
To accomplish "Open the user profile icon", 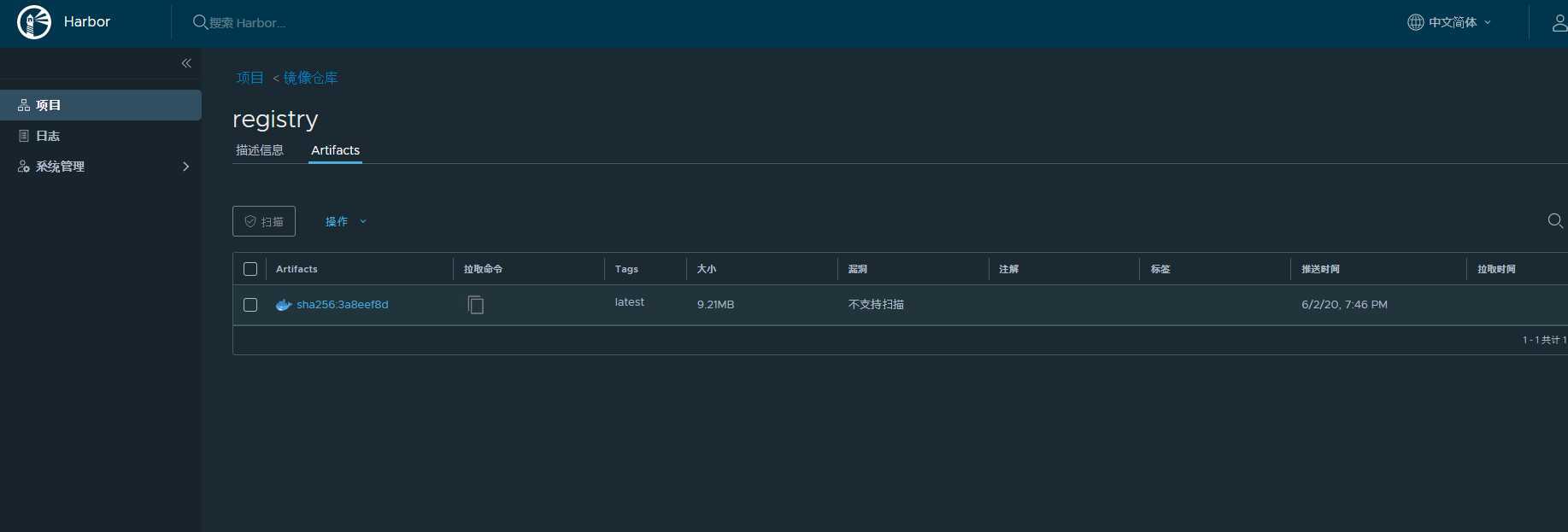I will [1559, 22].
